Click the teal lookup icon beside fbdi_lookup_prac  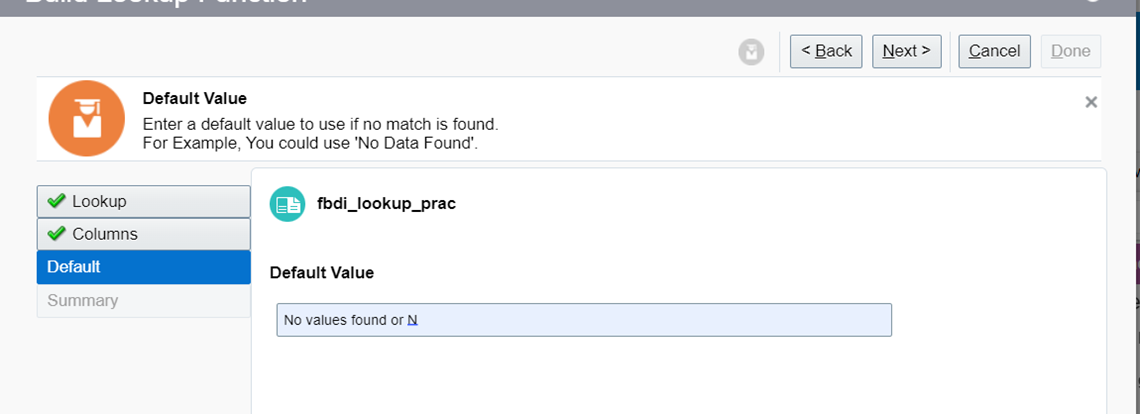(287, 204)
